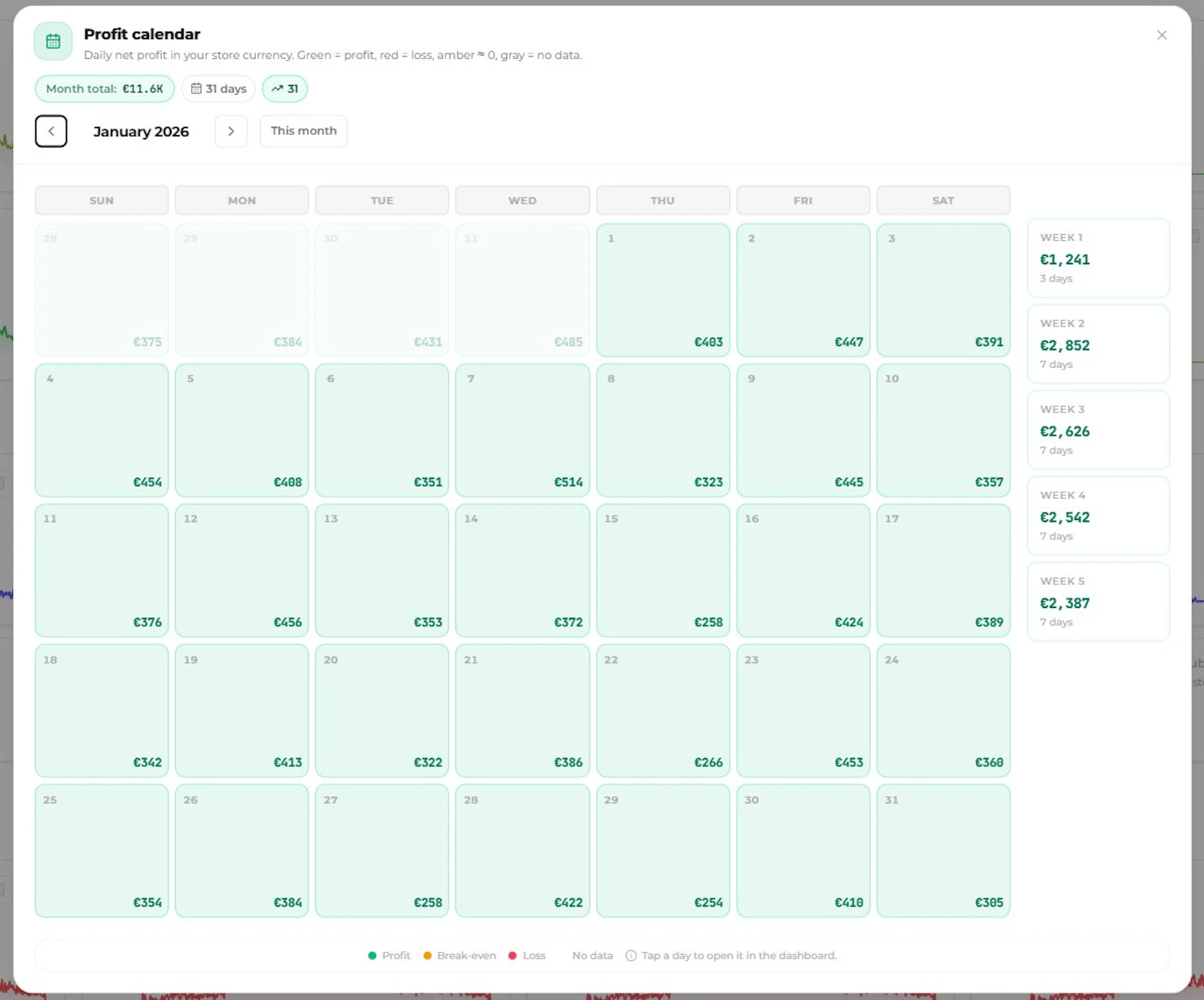Select January 23 showing €453
This screenshot has width=1204, height=1000.
click(x=803, y=711)
